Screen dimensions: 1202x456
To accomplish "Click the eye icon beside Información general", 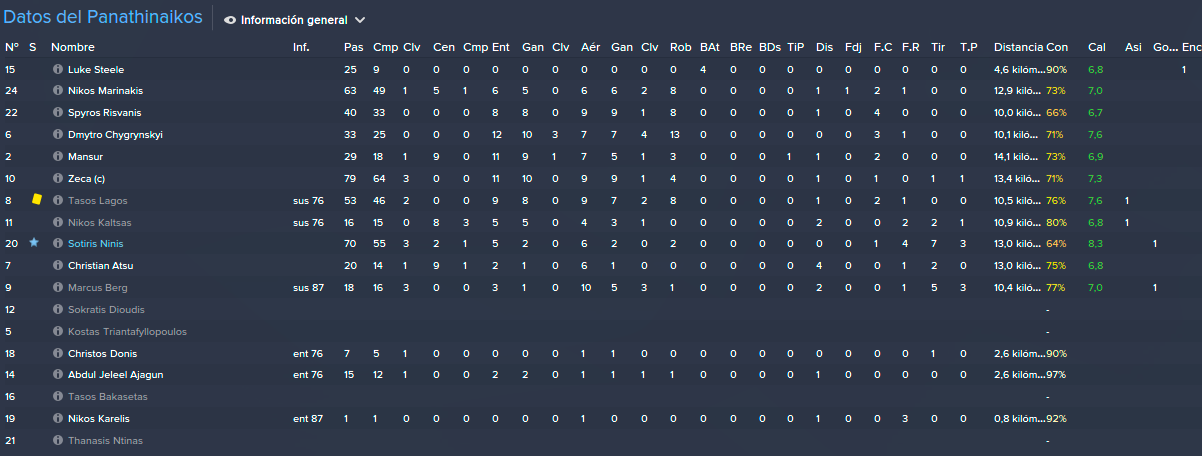I will coord(230,20).
